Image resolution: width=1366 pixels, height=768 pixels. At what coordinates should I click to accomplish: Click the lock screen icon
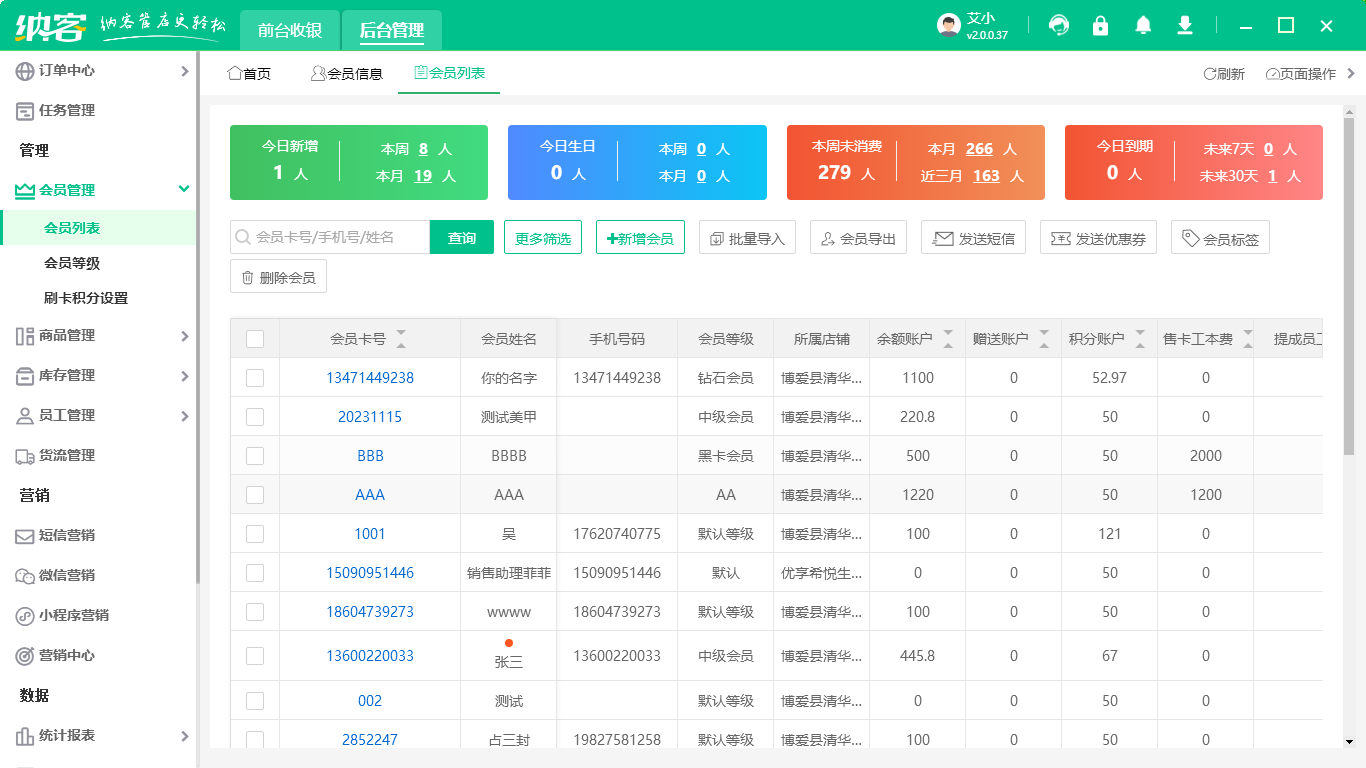click(1100, 26)
